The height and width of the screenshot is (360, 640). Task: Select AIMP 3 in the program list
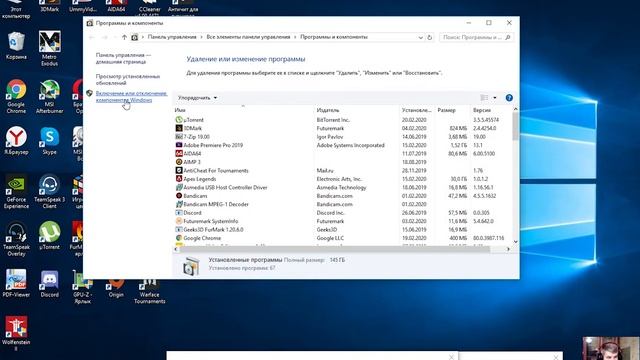coord(342,162)
